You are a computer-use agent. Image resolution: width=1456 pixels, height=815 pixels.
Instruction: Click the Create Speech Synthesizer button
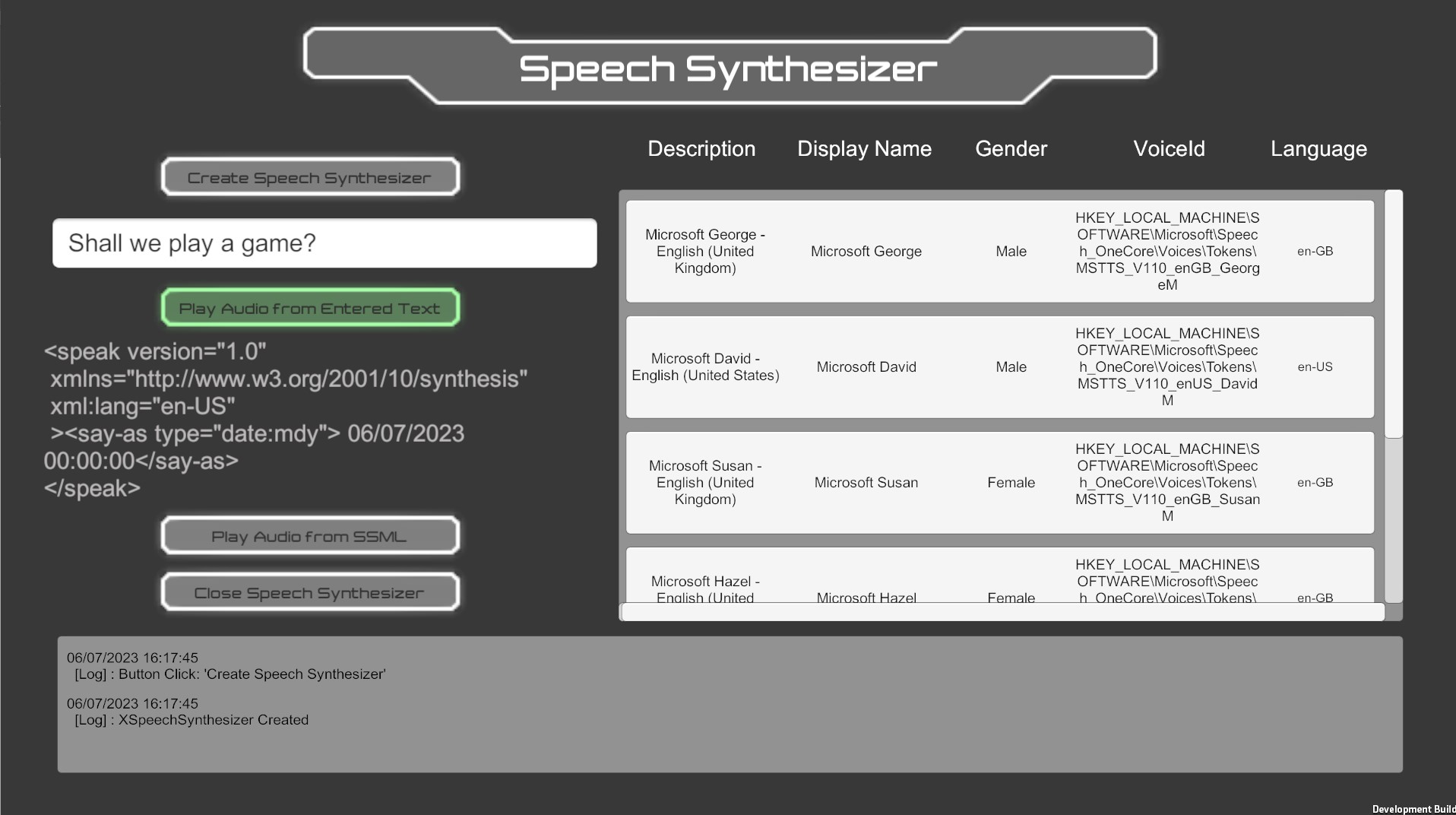(x=309, y=176)
